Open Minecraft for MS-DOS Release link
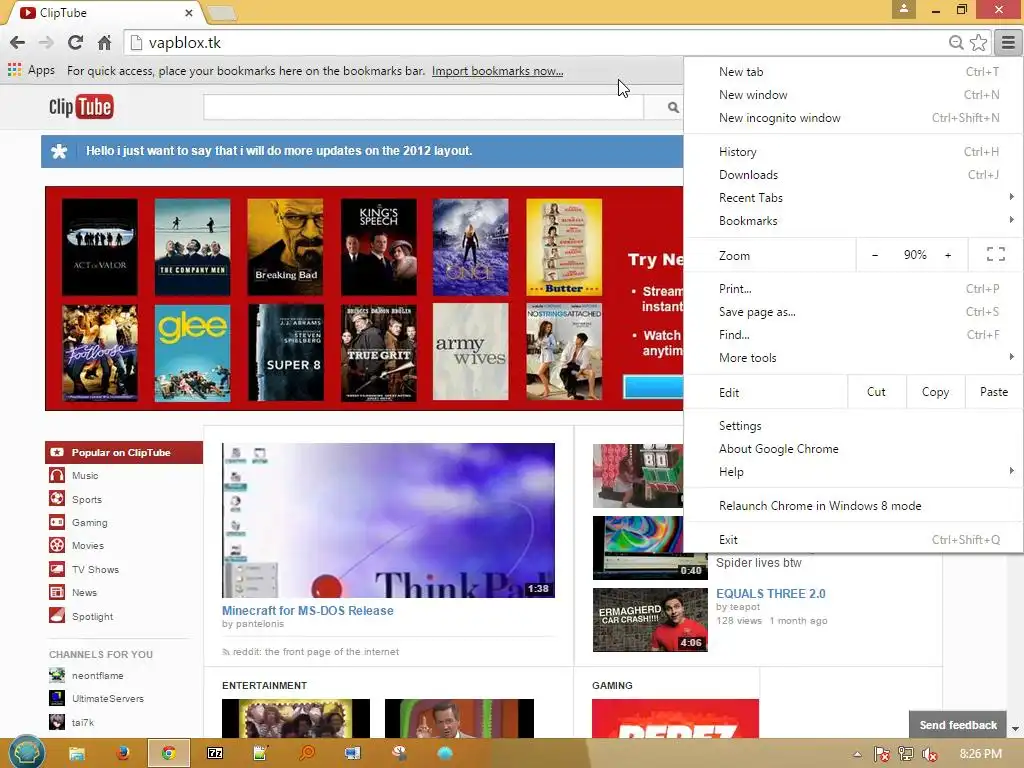The image size is (1024, 768). click(x=308, y=611)
